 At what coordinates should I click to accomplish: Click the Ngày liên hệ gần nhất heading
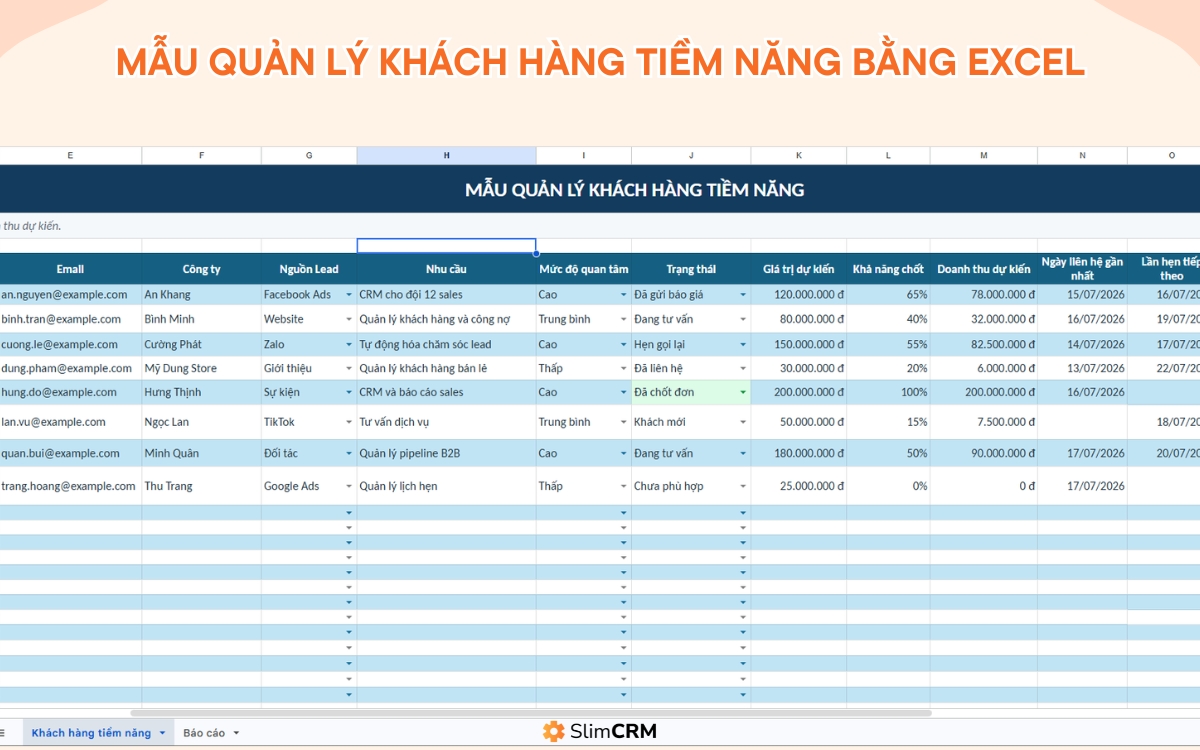click(1082, 269)
